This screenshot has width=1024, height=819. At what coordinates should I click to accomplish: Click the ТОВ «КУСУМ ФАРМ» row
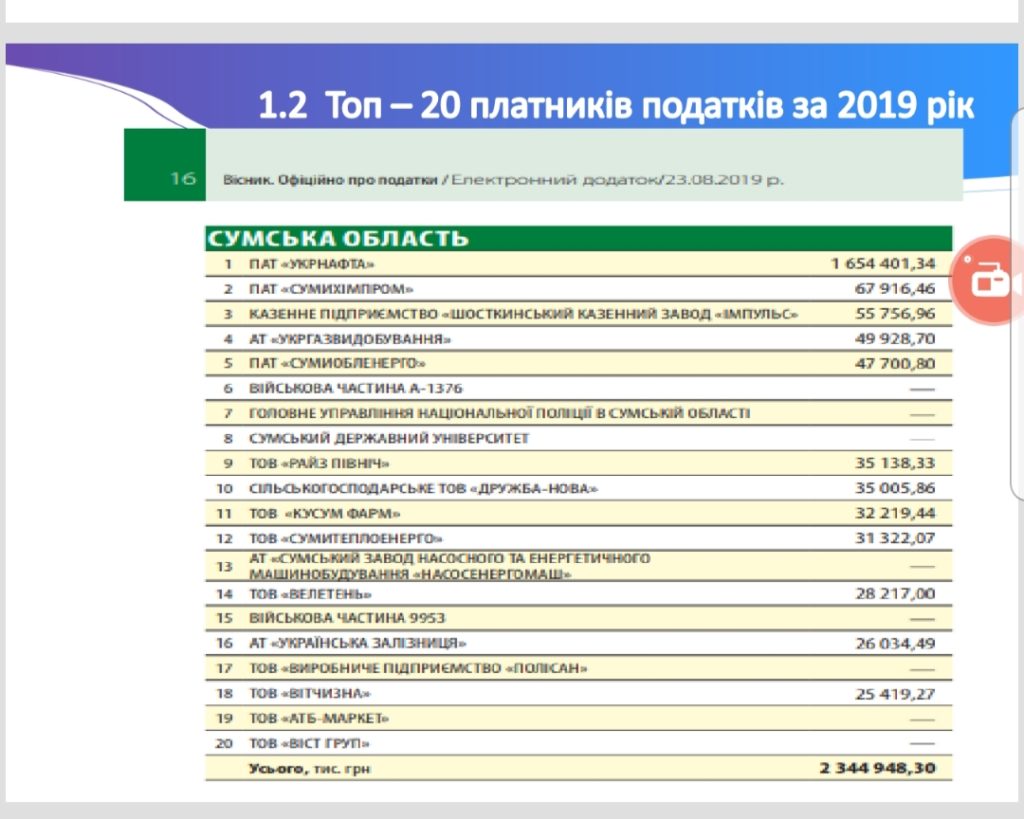coord(325,513)
